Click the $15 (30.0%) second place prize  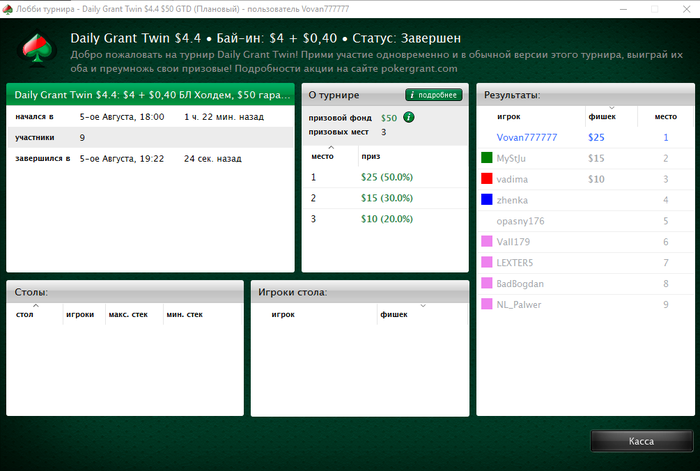(x=387, y=198)
